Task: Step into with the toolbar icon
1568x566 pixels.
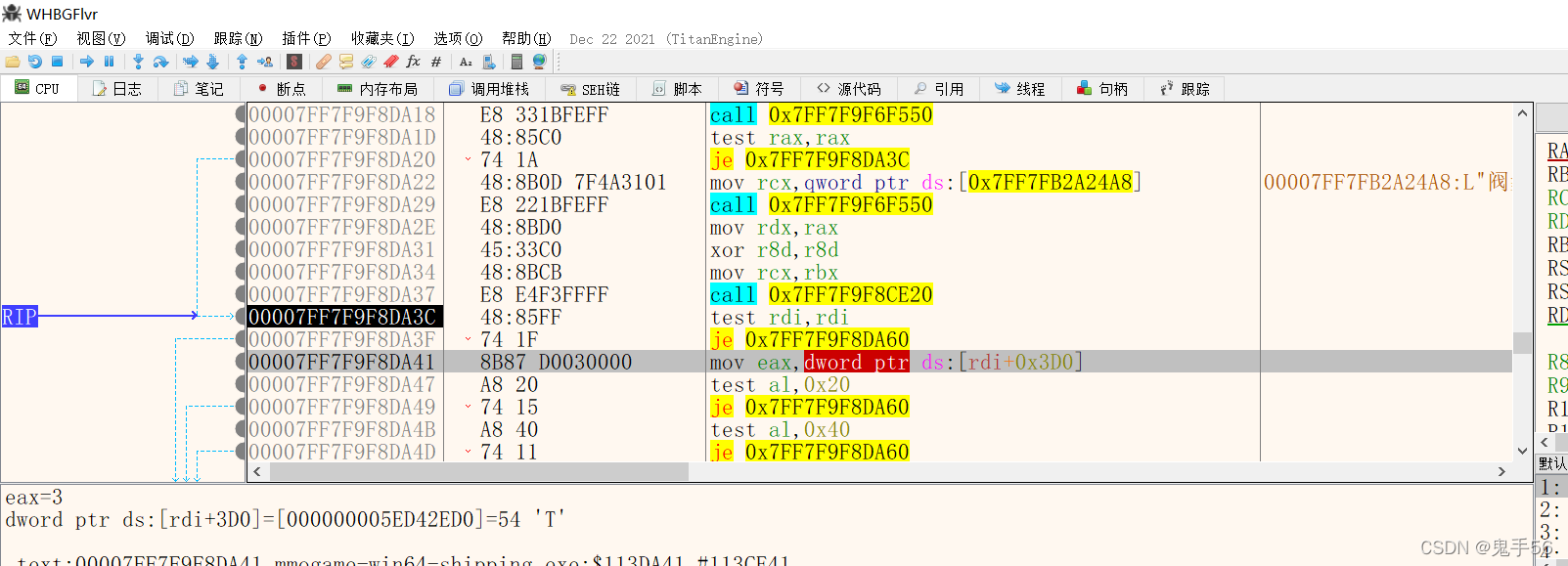Action: [x=138, y=62]
